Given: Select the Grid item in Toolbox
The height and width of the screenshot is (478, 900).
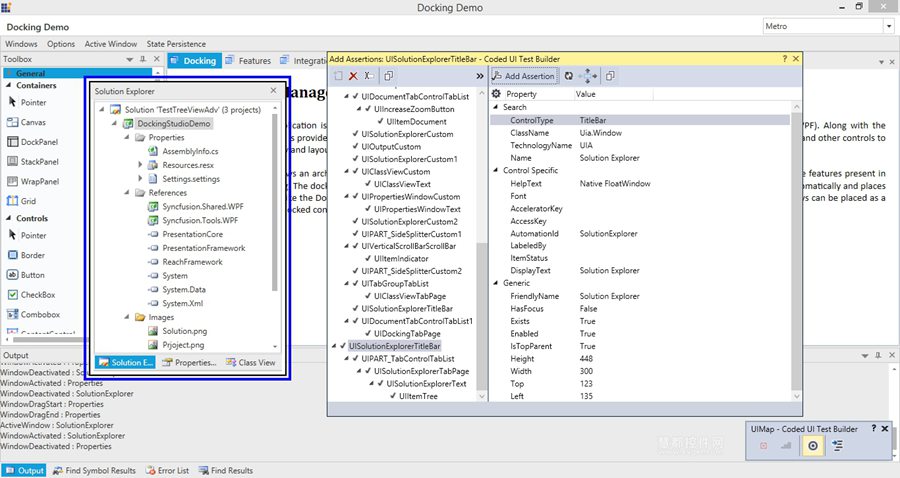Looking at the screenshot, I should pos(21,201).
